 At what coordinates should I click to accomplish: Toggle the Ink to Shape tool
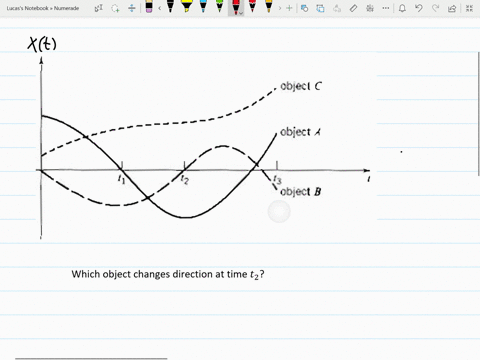click(x=321, y=8)
